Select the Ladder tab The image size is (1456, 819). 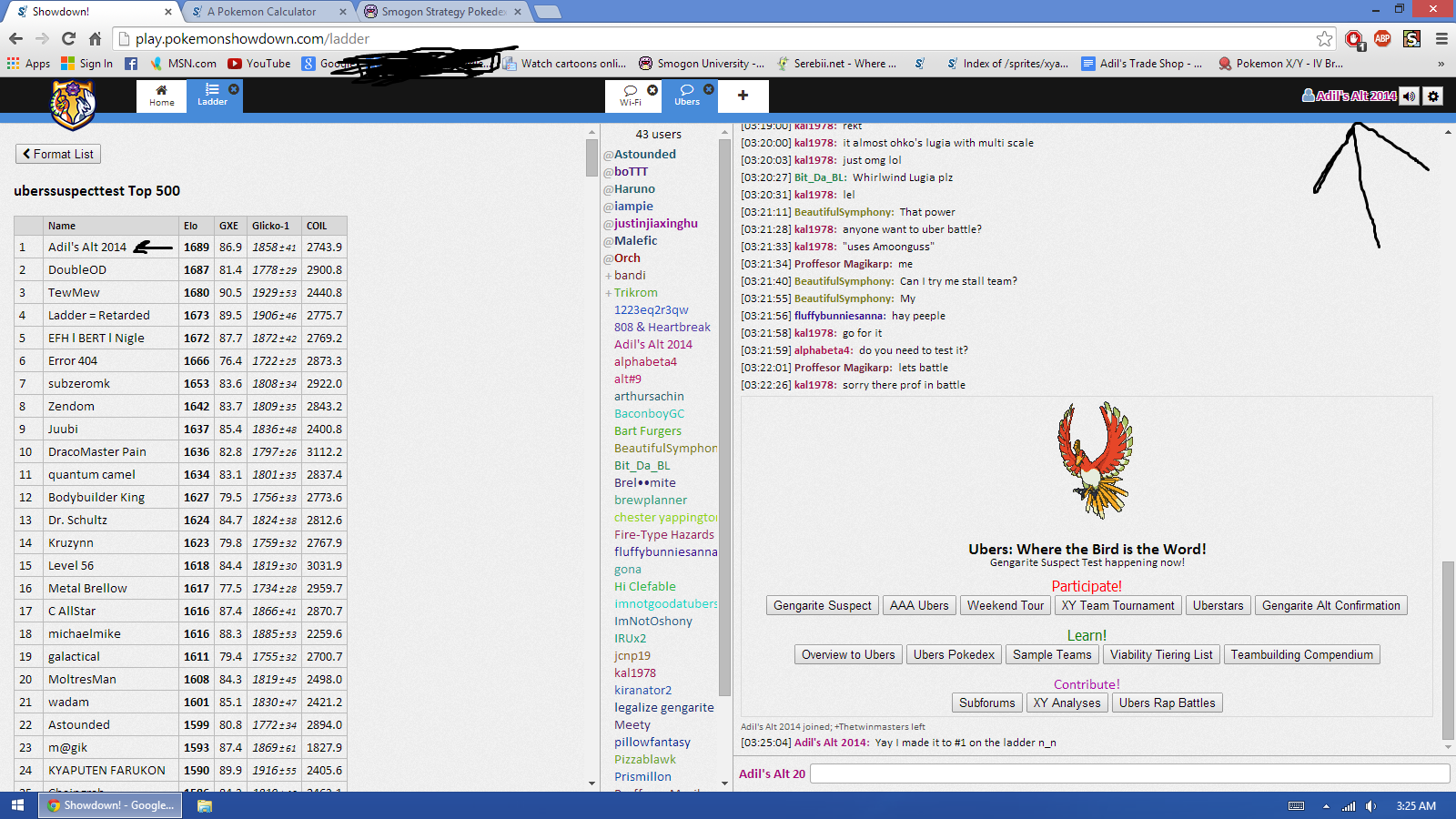pyautogui.click(x=212, y=96)
